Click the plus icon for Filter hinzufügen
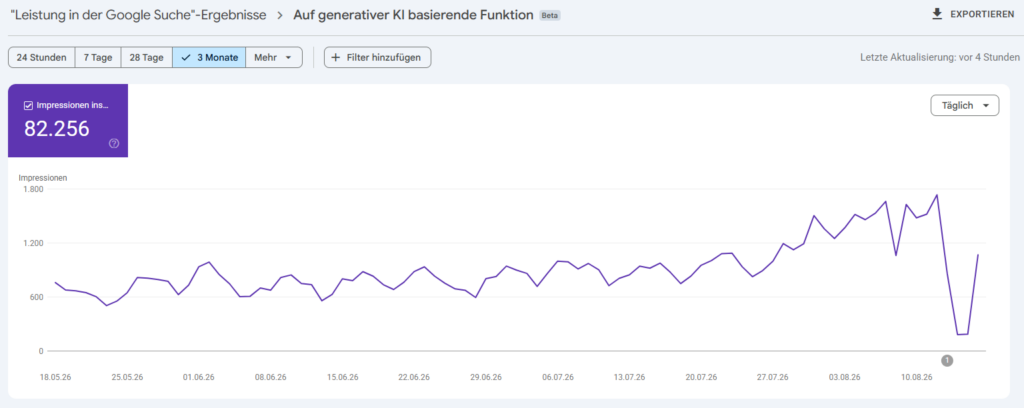 tap(336, 57)
